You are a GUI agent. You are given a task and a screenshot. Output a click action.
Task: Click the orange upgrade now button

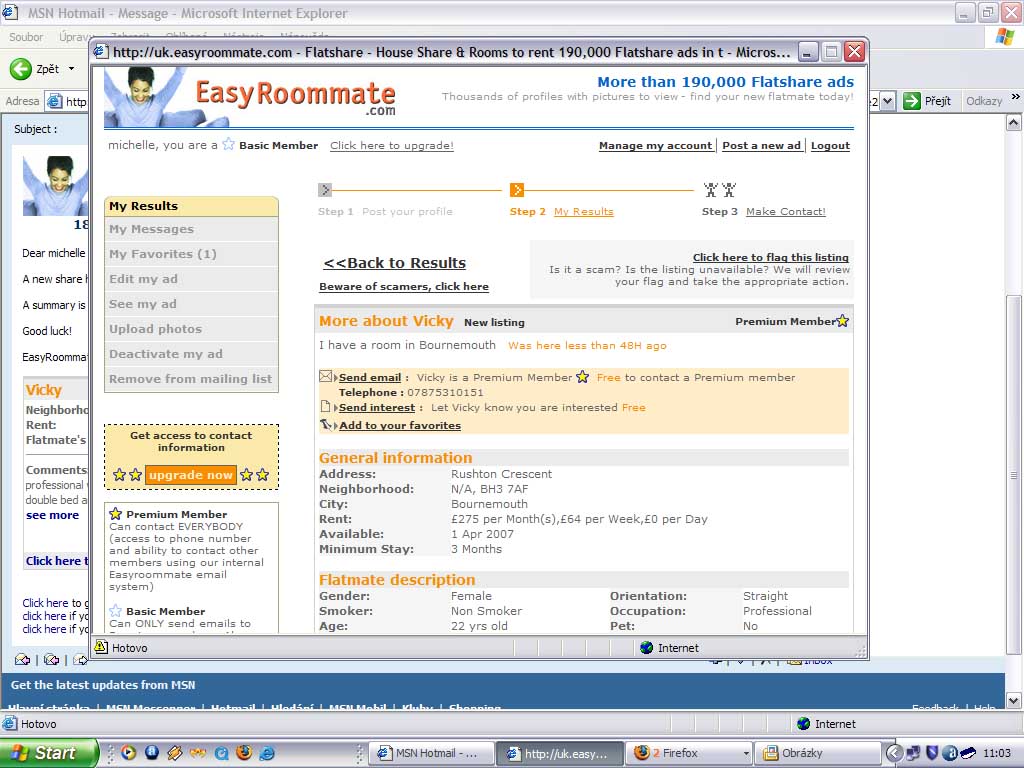[191, 475]
